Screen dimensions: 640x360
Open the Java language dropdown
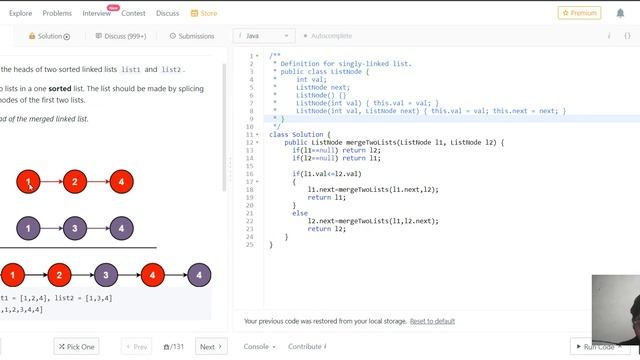pyautogui.click(x=264, y=36)
